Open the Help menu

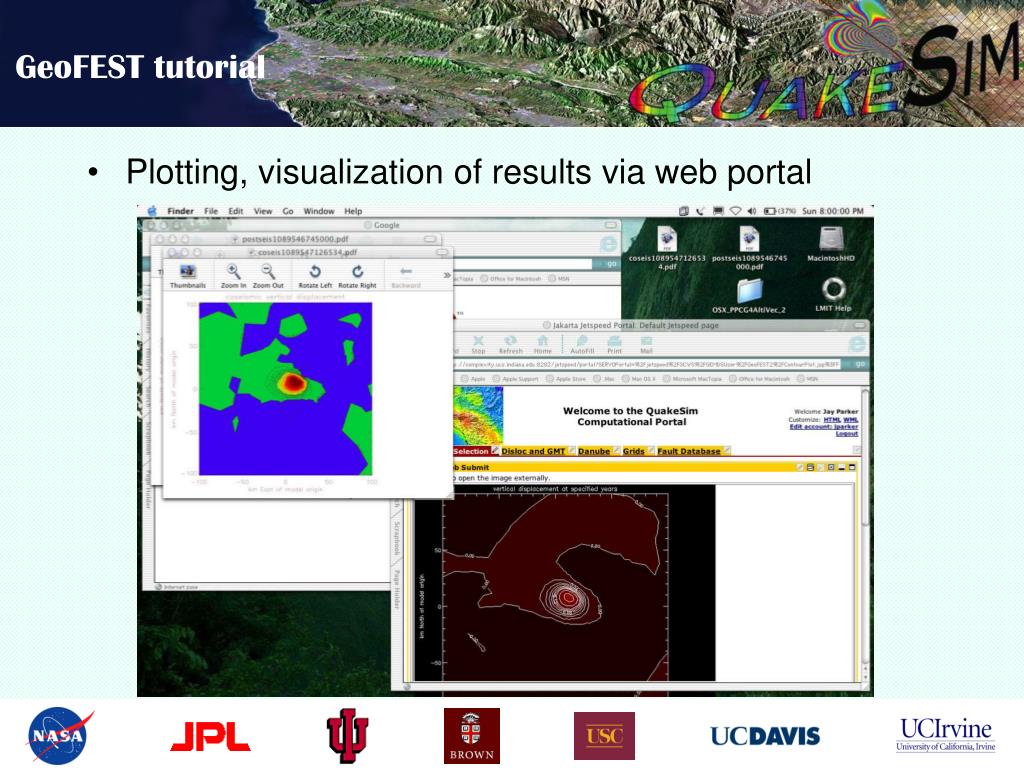click(353, 211)
